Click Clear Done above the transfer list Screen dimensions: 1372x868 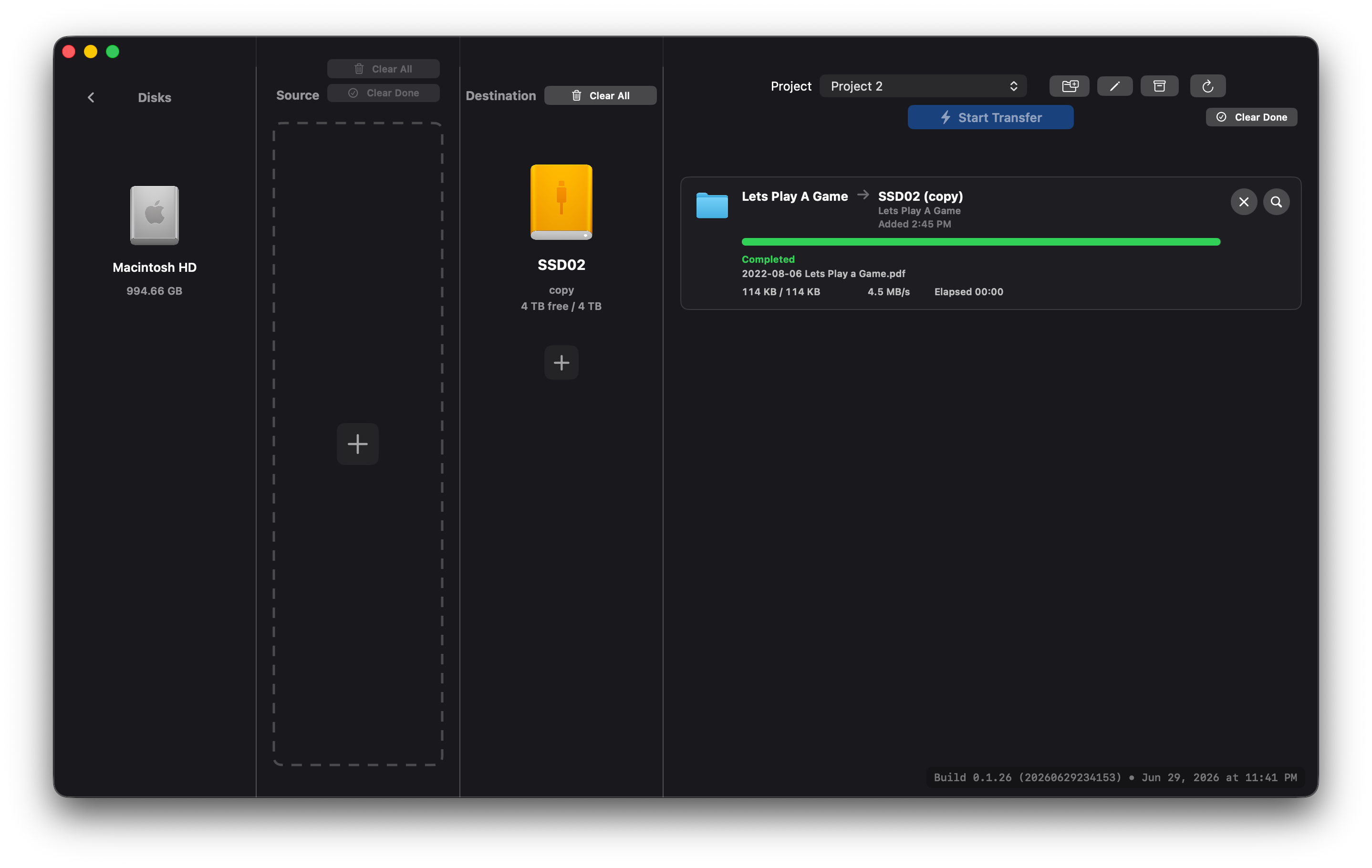coord(1251,117)
